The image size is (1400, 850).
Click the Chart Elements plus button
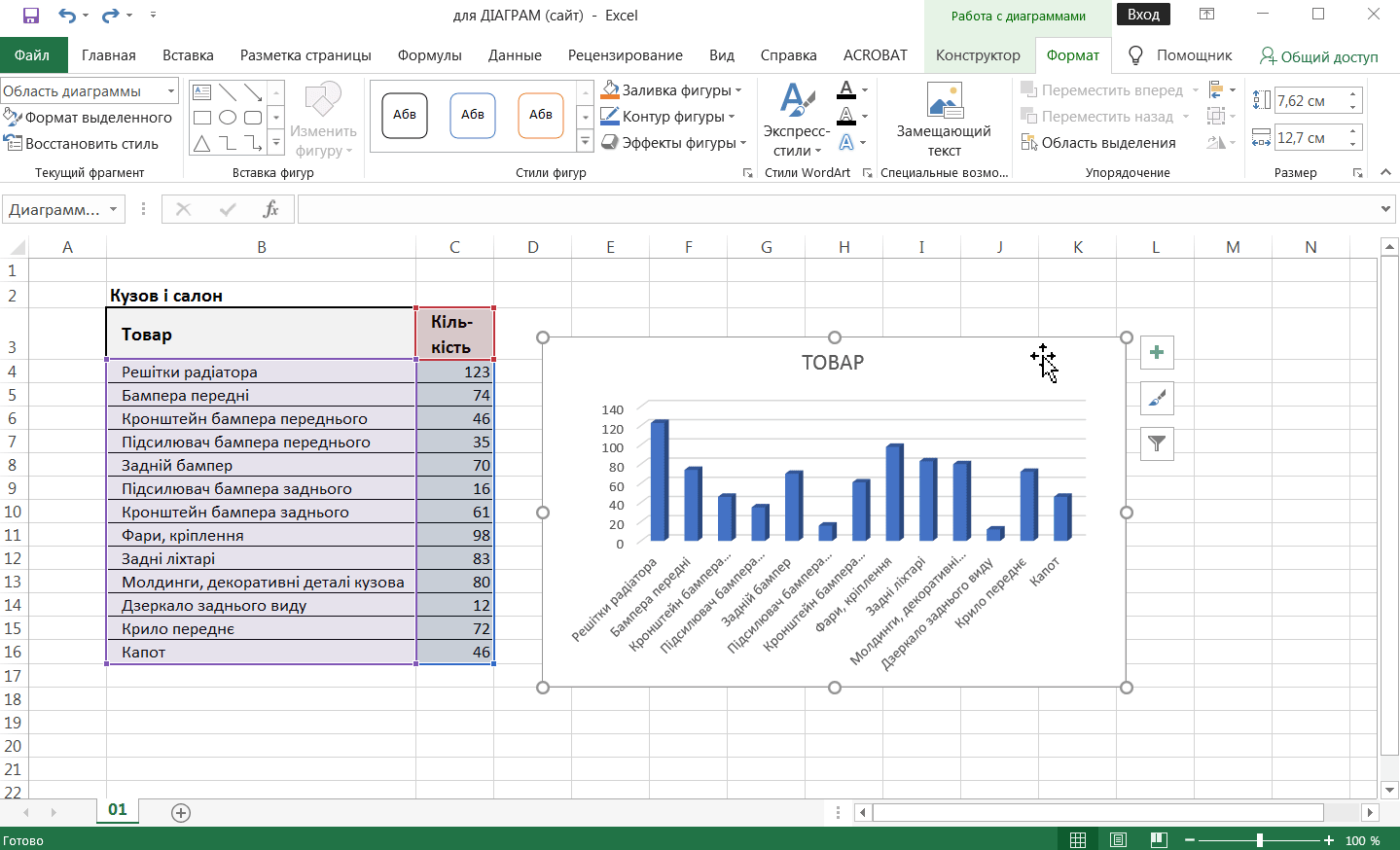(x=1156, y=353)
